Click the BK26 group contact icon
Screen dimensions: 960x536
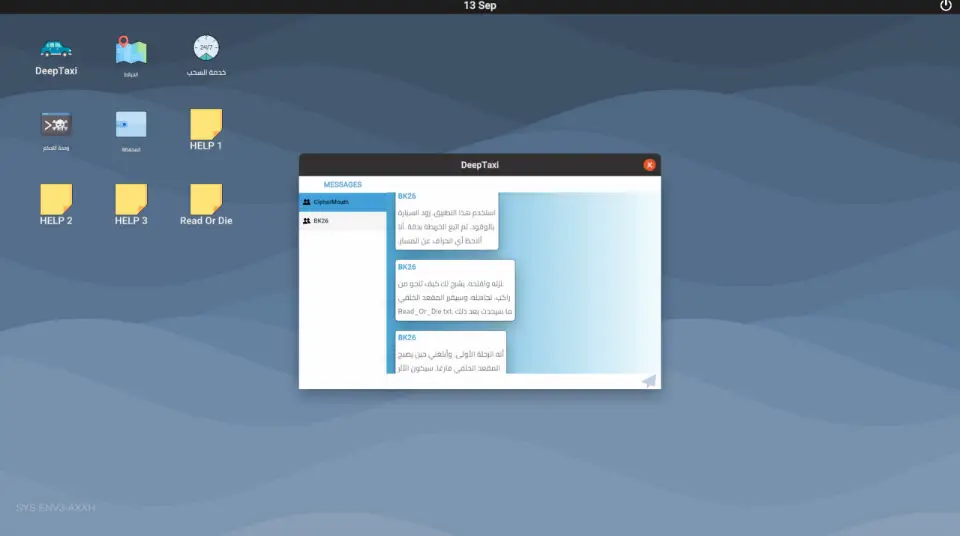click(307, 221)
